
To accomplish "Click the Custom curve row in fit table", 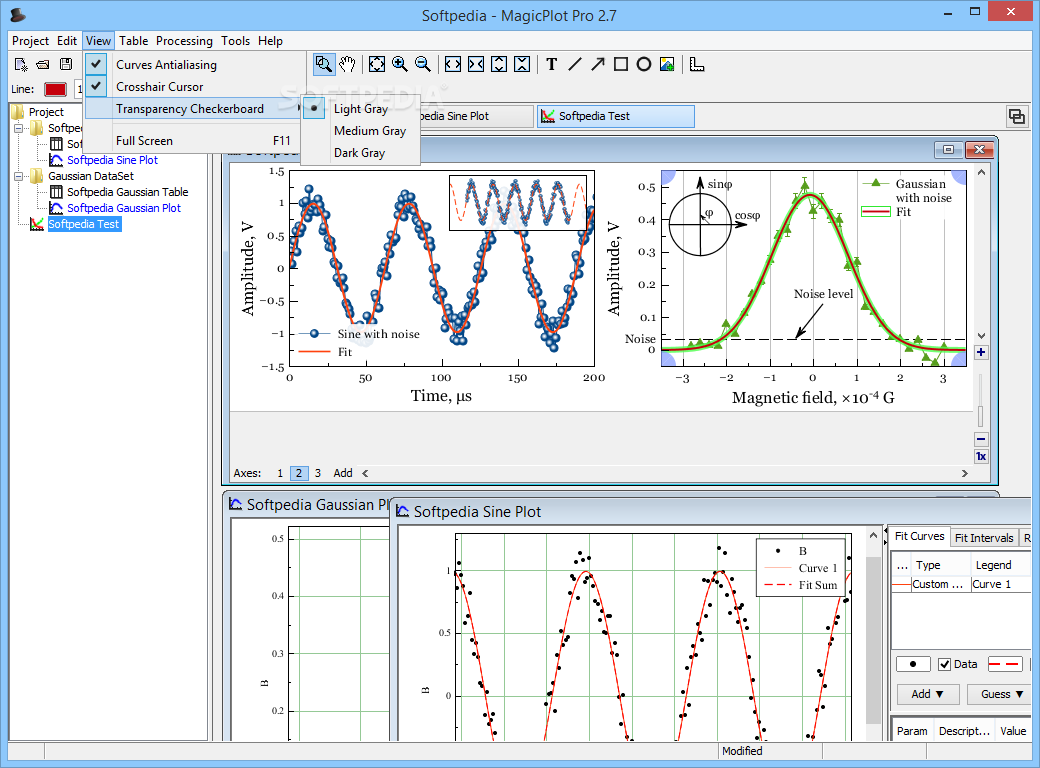I will click(x=959, y=584).
